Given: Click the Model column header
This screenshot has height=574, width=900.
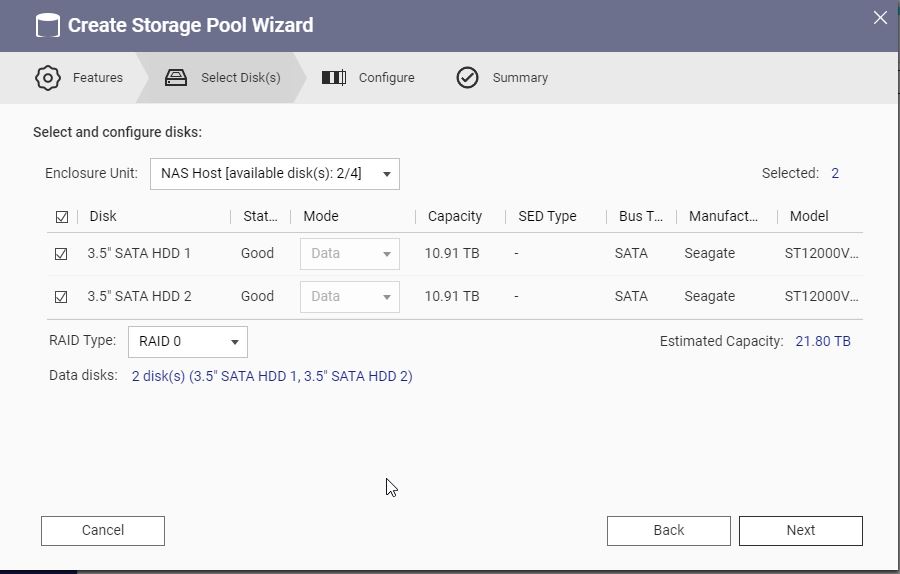Looking at the screenshot, I should pos(809,217).
